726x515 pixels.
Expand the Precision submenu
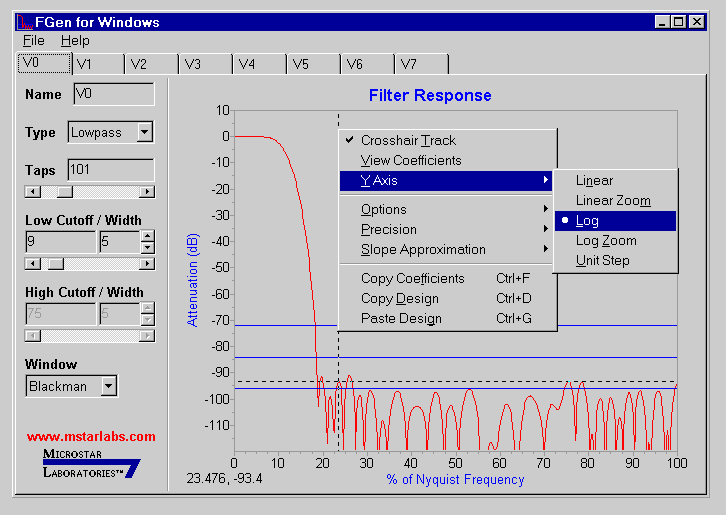tap(447, 230)
